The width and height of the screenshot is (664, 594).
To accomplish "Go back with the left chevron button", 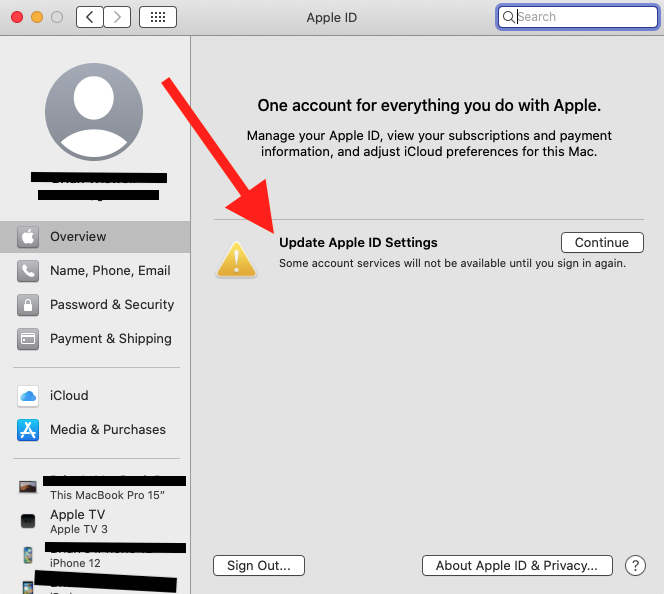I will click(x=89, y=17).
